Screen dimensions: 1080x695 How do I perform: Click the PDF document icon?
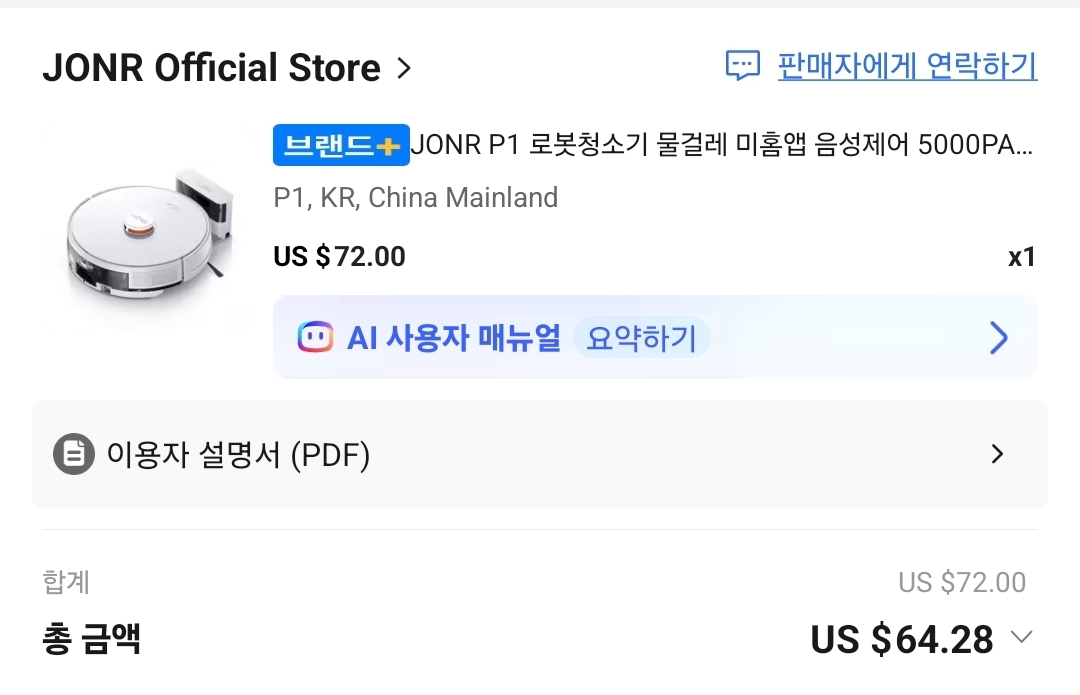pos(74,456)
